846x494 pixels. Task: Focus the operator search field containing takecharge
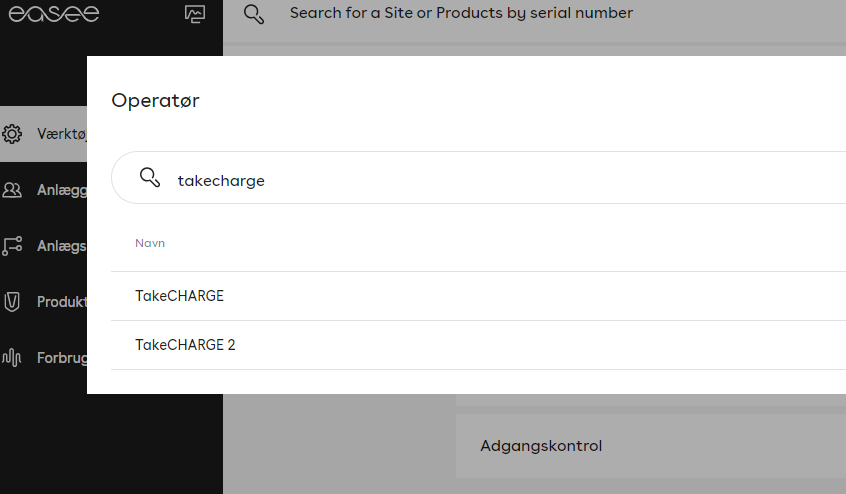500,180
